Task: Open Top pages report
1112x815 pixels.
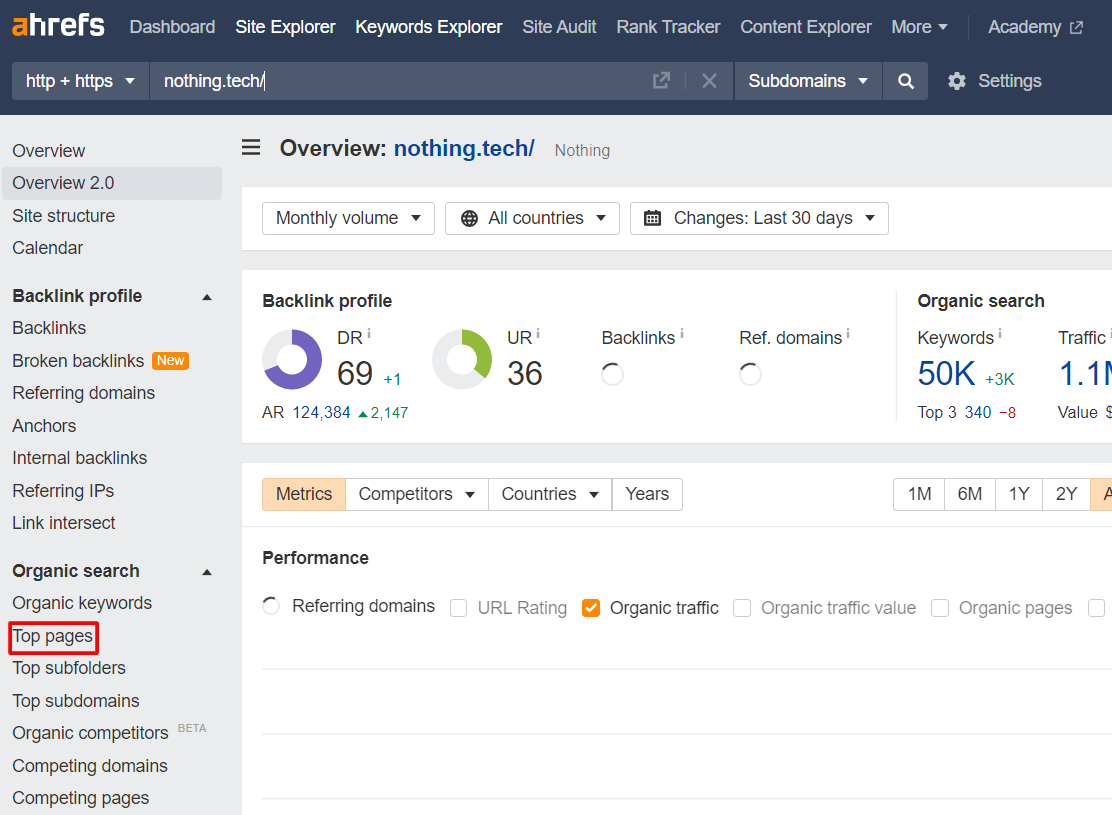Action: pyautogui.click(x=52, y=636)
